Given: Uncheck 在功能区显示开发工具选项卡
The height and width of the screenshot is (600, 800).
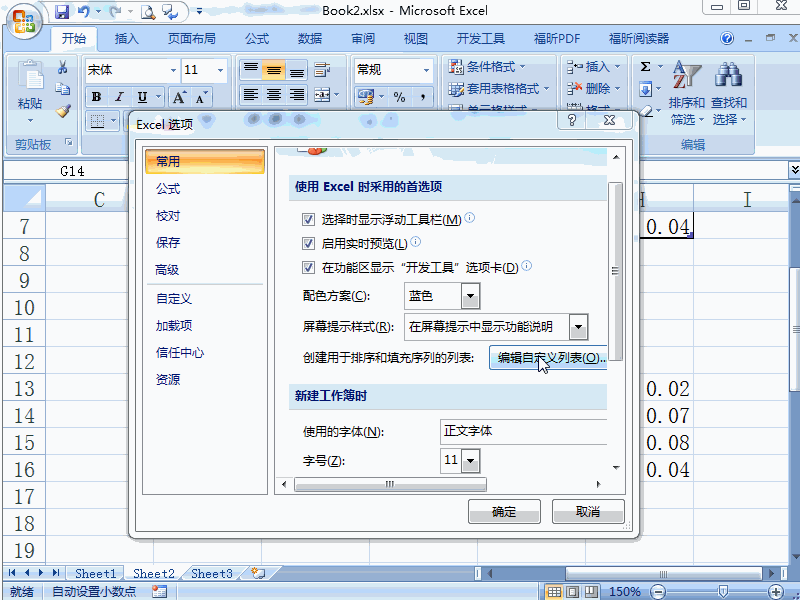Looking at the screenshot, I should [309, 266].
